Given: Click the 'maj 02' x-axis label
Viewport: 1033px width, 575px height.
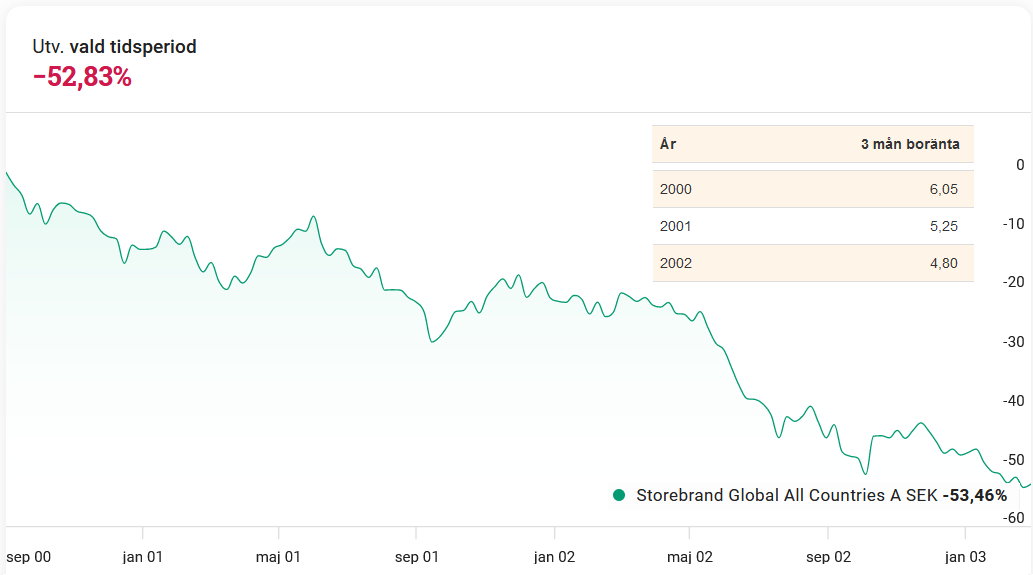Looking at the screenshot, I should 690,557.
